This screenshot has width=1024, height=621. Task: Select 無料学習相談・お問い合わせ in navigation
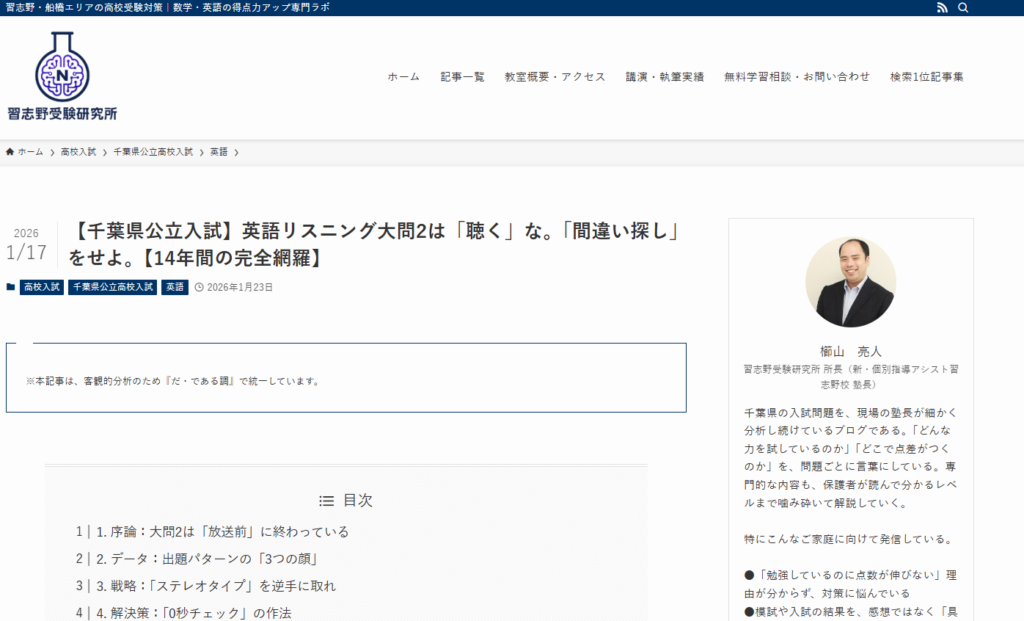pyautogui.click(x=797, y=77)
